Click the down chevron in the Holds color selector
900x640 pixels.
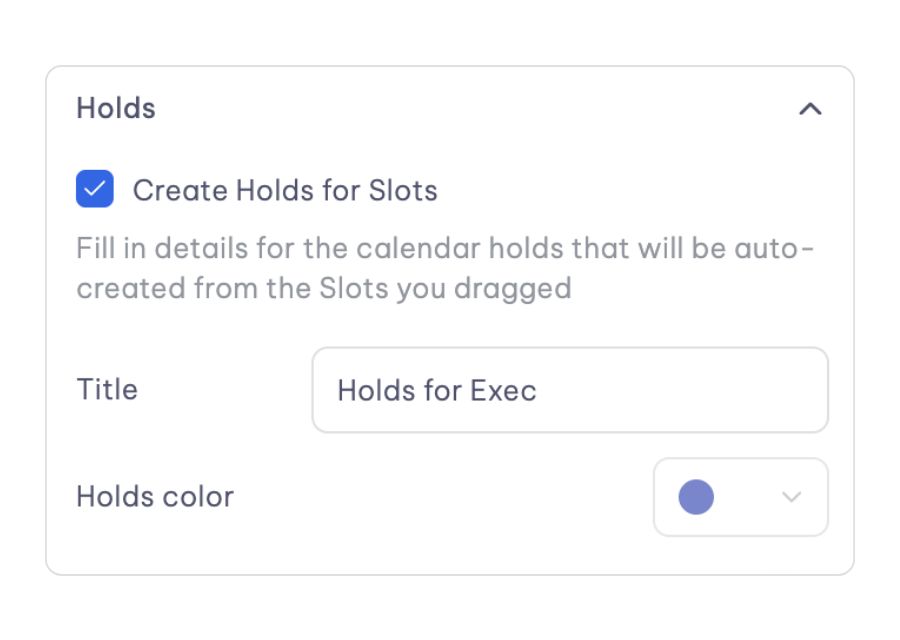coord(792,497)
